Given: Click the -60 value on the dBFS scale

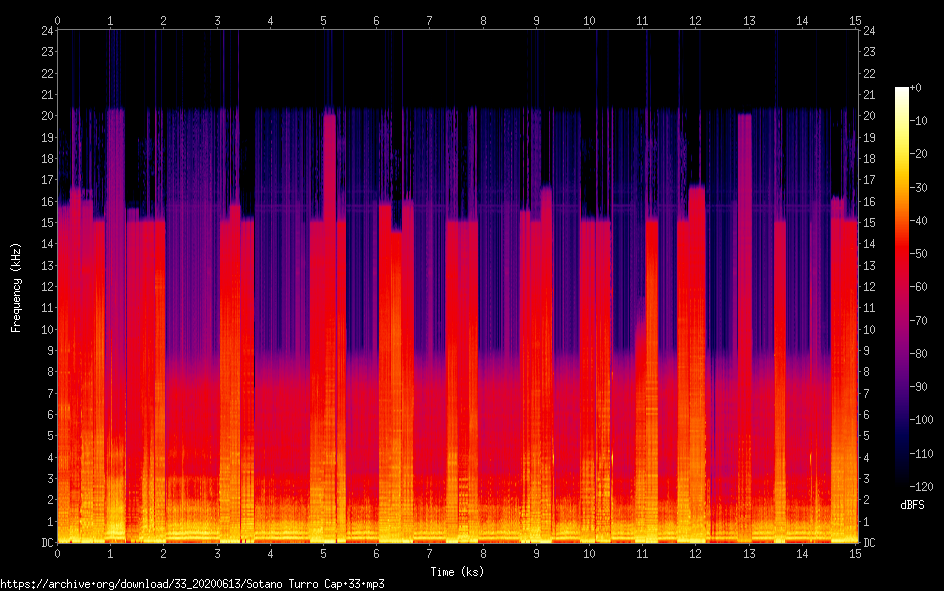Looking at the screenshot, I should [x=919, y=287].
